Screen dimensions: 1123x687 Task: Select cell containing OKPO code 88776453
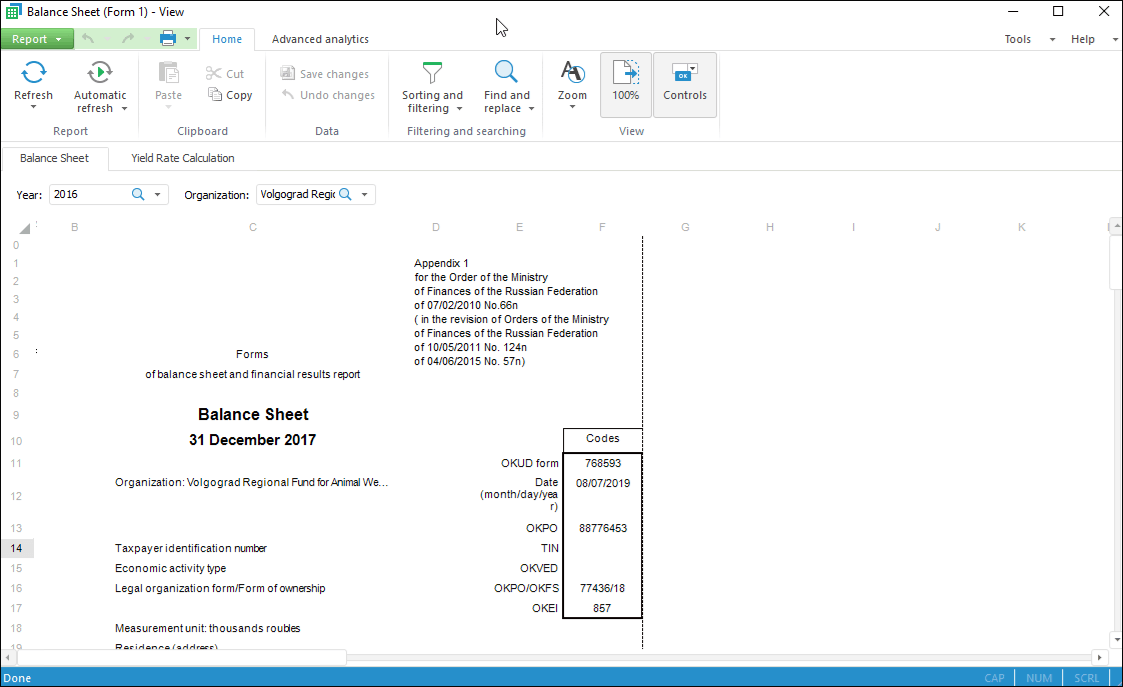pyautogui.click(x=603, y=528)
